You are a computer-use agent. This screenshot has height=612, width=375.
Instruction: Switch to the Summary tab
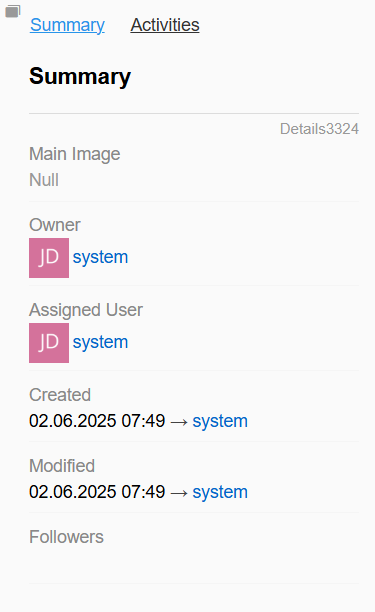click(67, 25)
